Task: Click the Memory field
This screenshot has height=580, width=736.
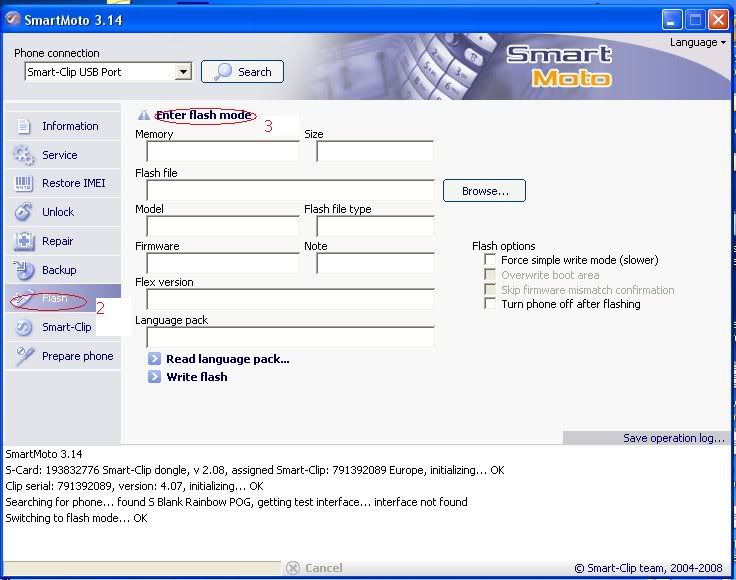Action: [x=223, y=151]
